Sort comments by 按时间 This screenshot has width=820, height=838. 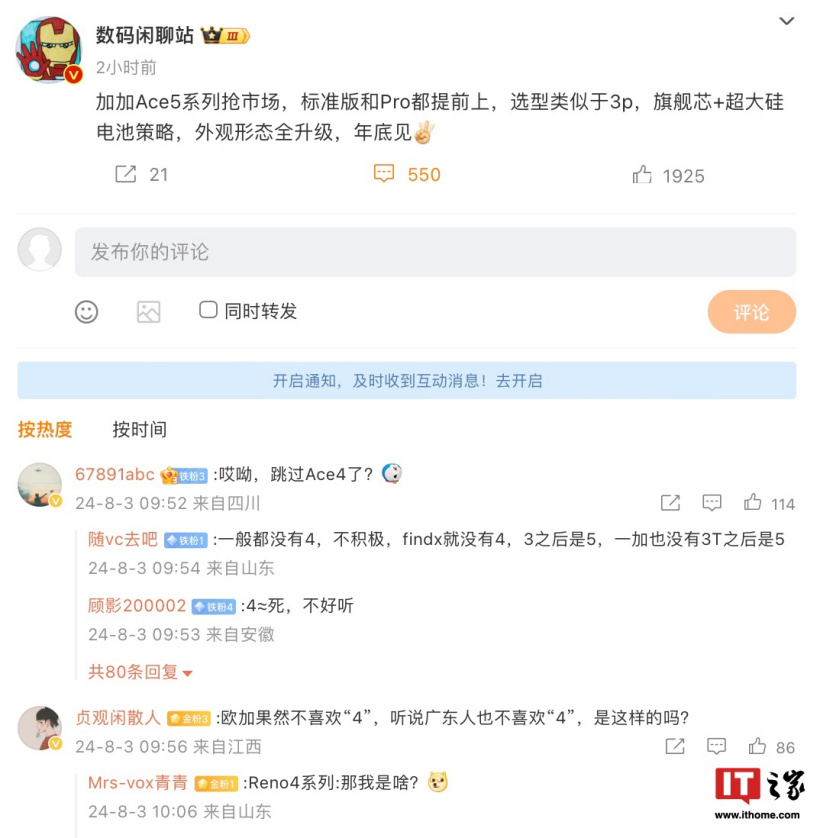point(140,429)
